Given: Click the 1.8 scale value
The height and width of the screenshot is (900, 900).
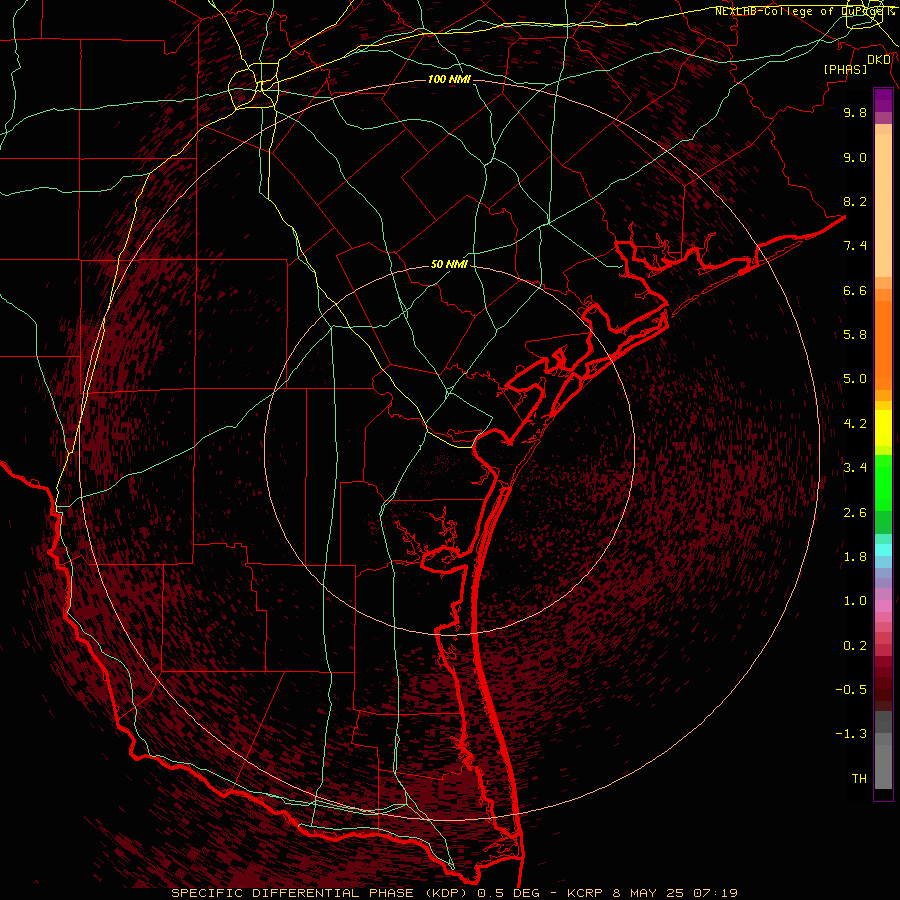Looking at the screenshot, I should click(855, 557).
